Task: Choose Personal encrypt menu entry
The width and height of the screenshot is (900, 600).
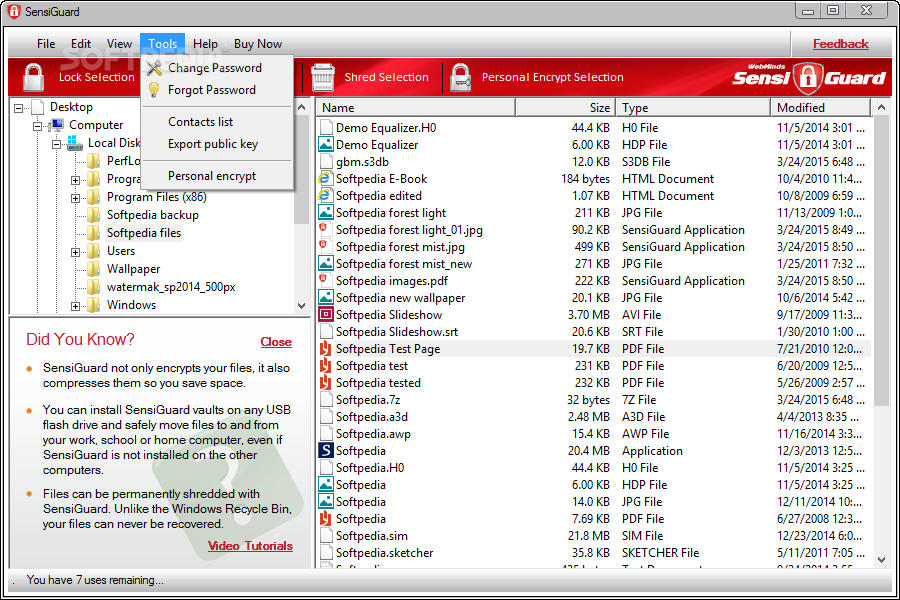Action: 218,176
